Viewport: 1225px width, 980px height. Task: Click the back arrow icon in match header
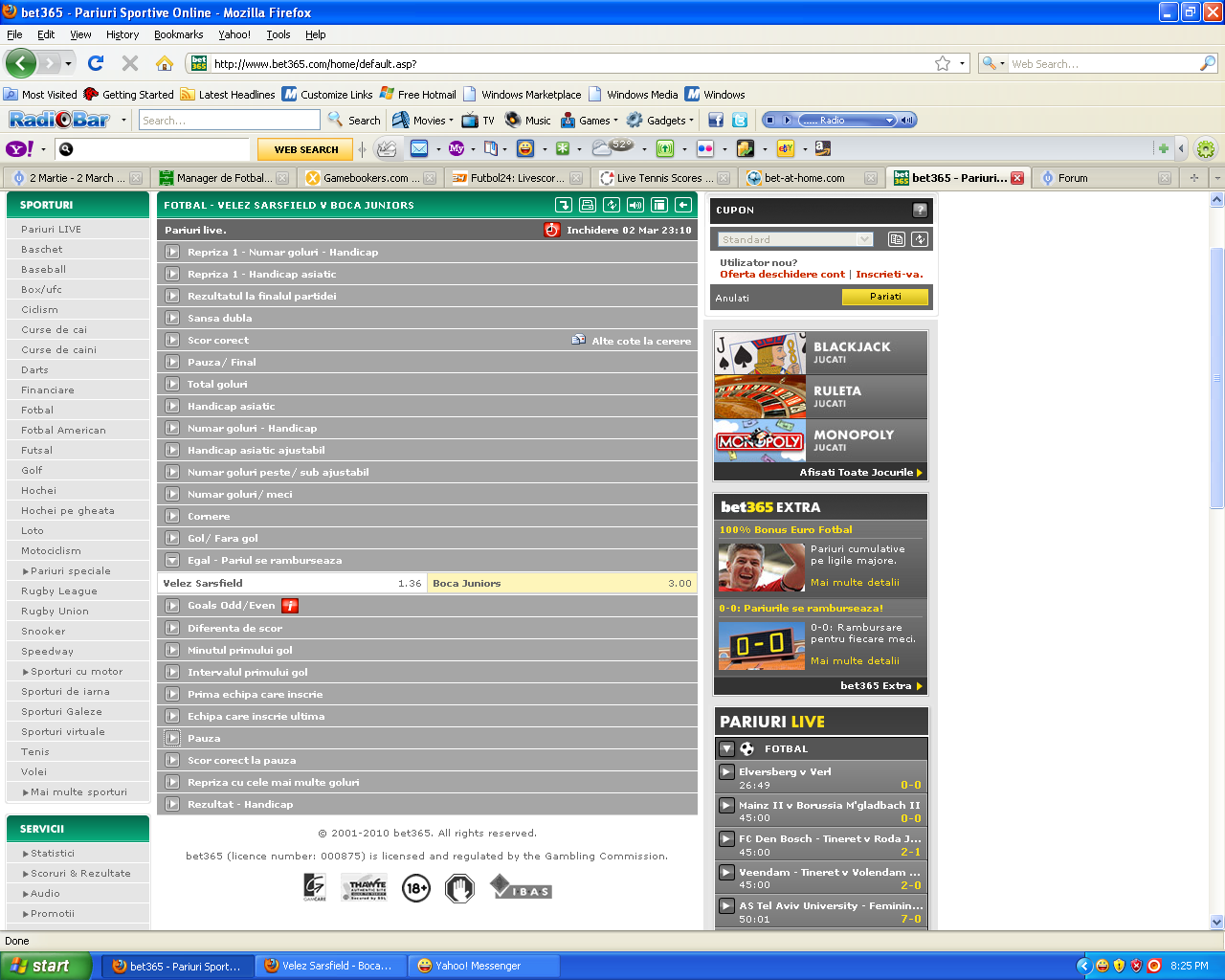[x=682, y=205]
